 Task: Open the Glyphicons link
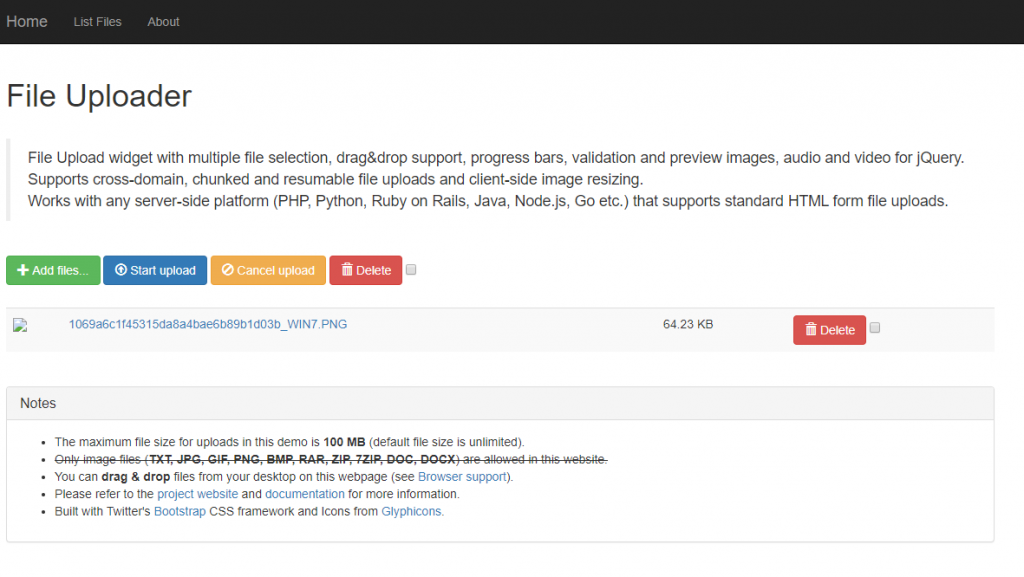(412, 511)
